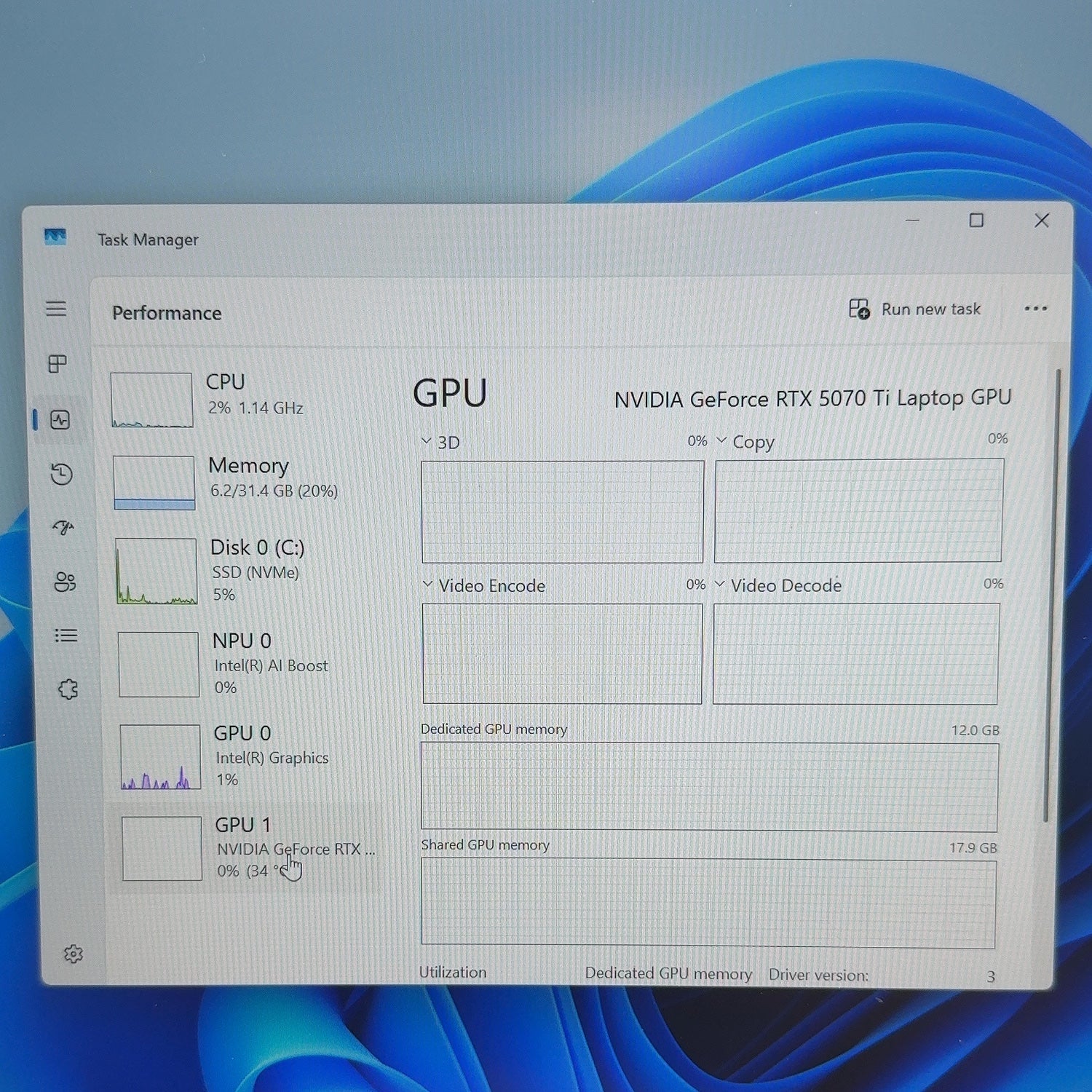Open the Video Decode engine dropdown

(x=720, y=584)
